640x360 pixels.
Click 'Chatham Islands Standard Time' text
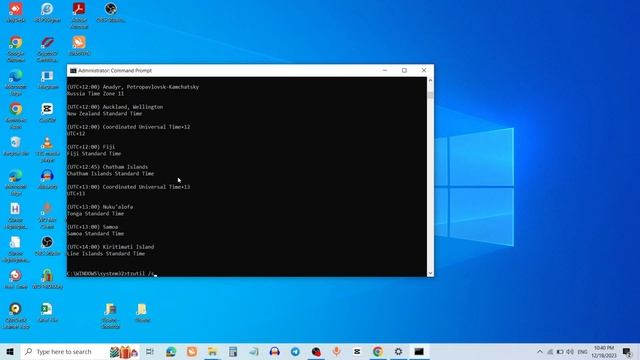[111, 173]
